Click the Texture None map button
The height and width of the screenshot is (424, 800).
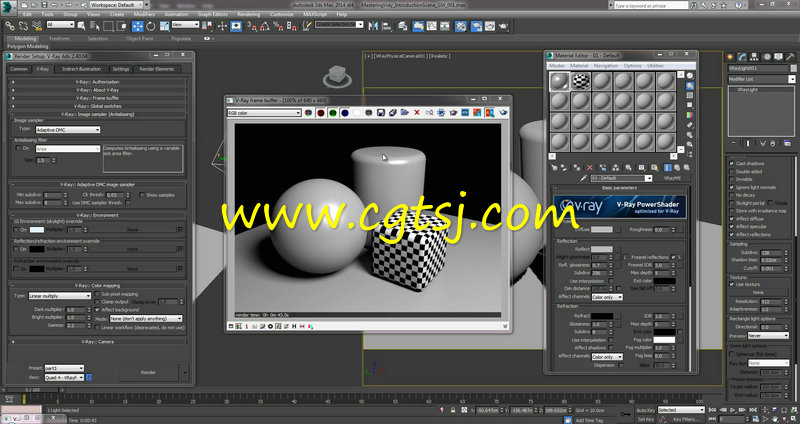point(758,293)
